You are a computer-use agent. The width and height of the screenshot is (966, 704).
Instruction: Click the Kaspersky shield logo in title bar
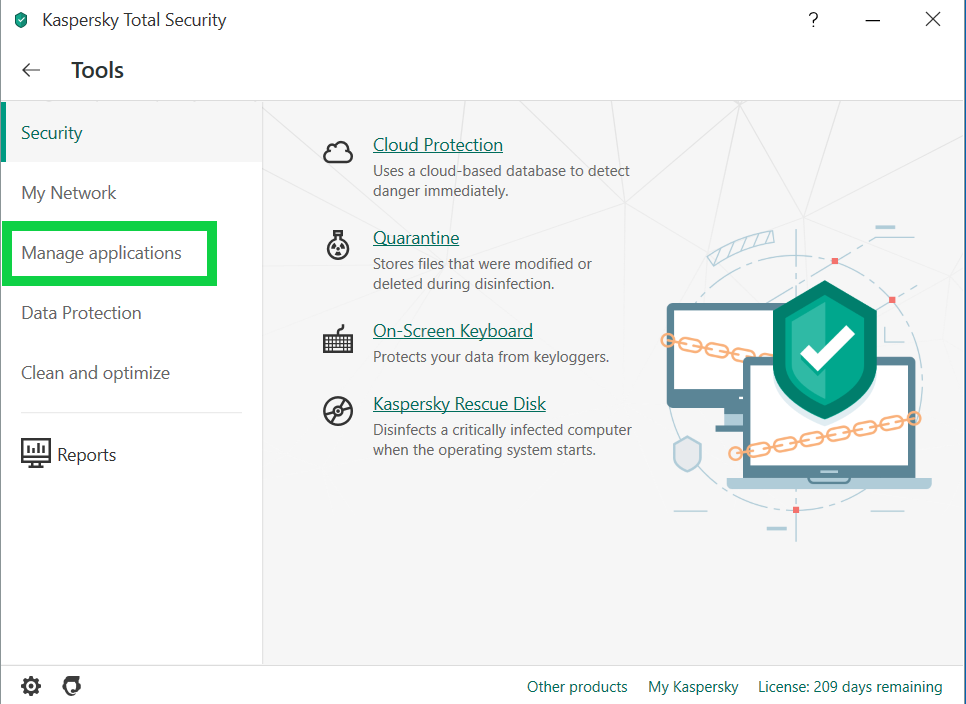[21, 20]
